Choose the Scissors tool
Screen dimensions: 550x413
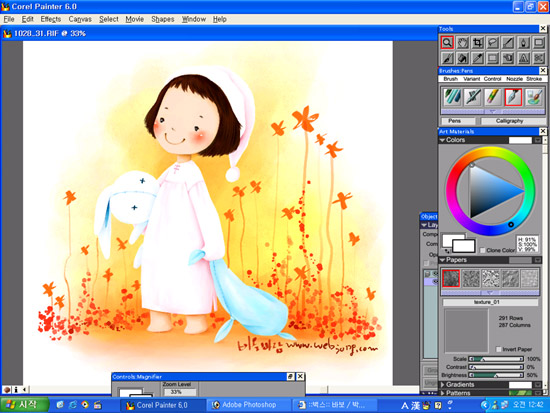(538, 58)
